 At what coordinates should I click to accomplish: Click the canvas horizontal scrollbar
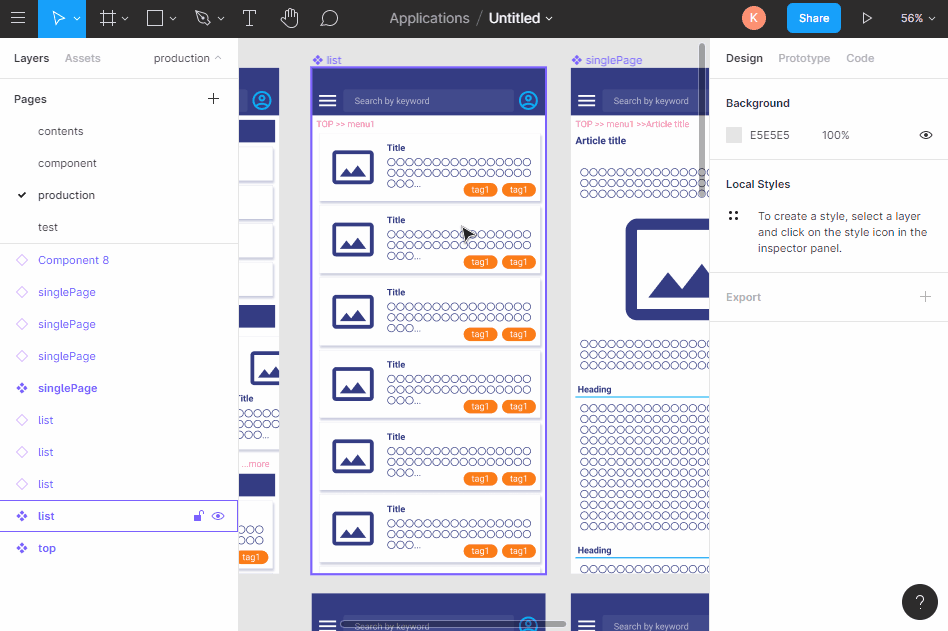[x=453, y=624]
